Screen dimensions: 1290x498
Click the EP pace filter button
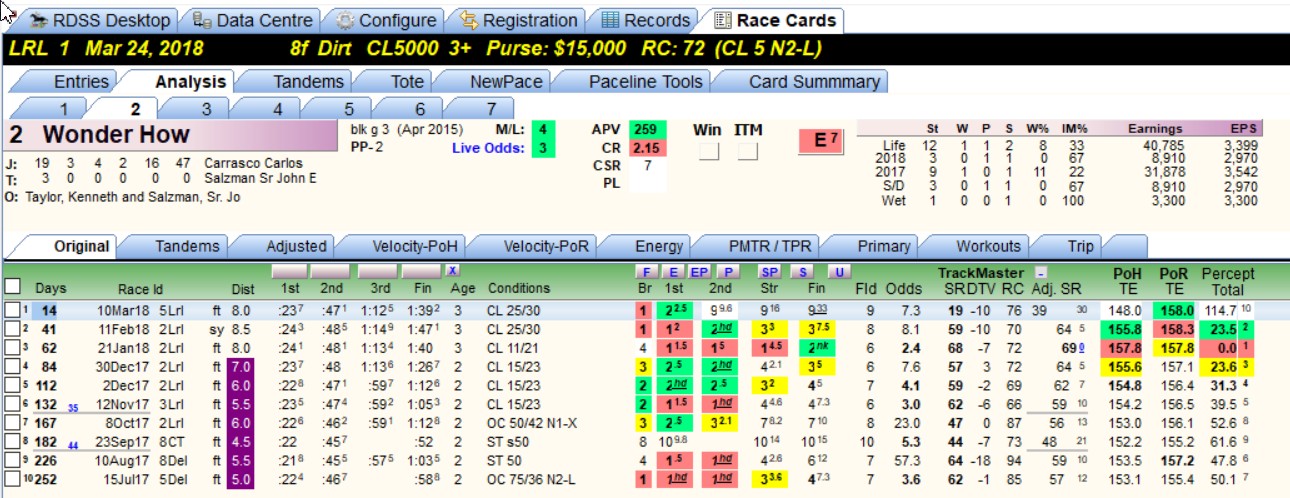point(700,271)
